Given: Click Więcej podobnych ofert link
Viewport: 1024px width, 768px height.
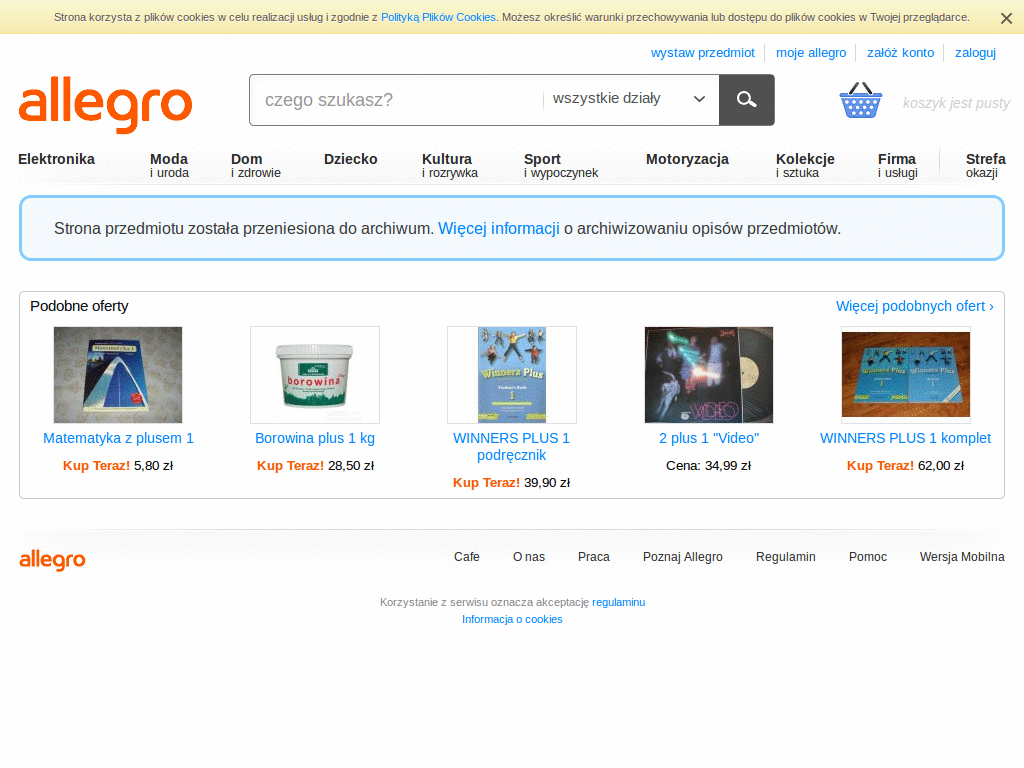Looking at the screenshot, I should click(x=914, y=306).
